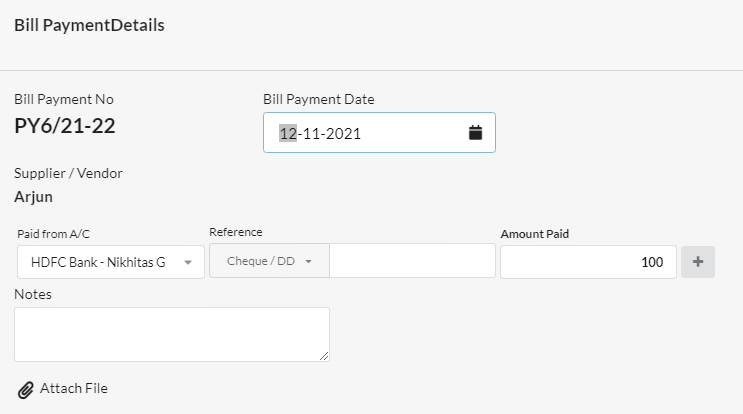Viewport: 743px width, 414px height.
Task: Select the HDFC Bank - Nikhitas G account box
Action: tap(111, 261)
